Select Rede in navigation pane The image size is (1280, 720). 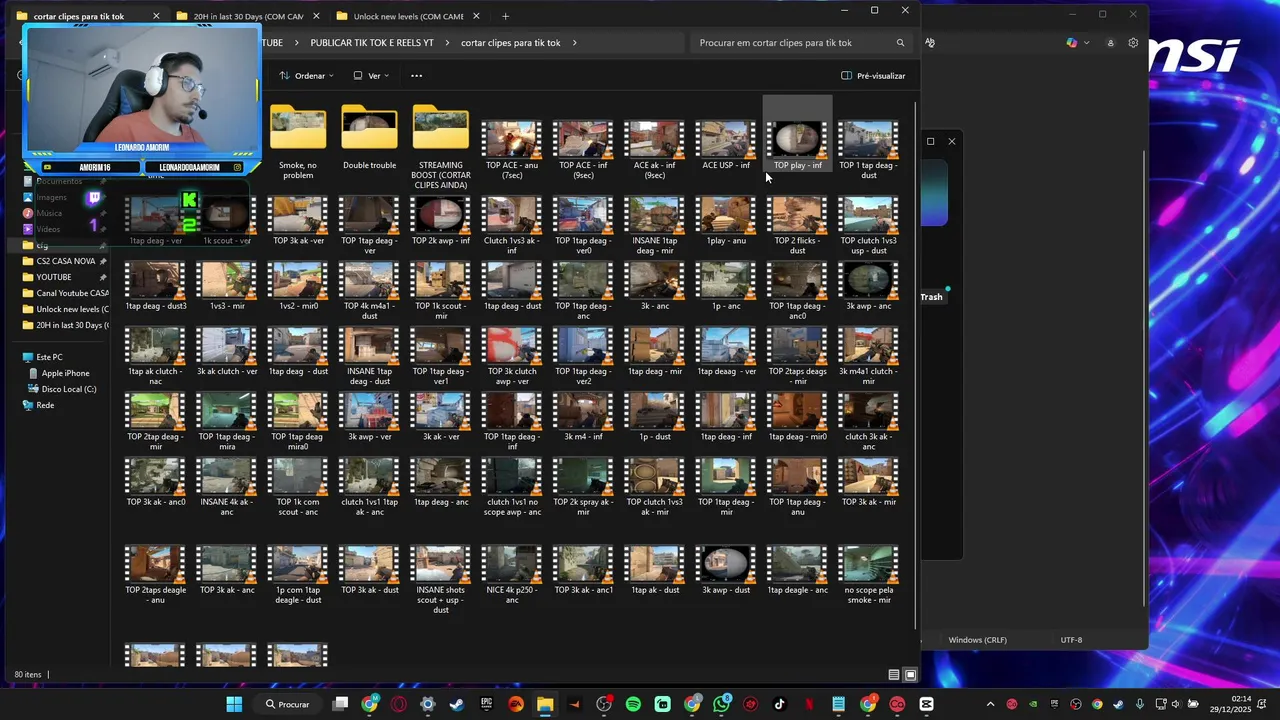coord(45,405)
